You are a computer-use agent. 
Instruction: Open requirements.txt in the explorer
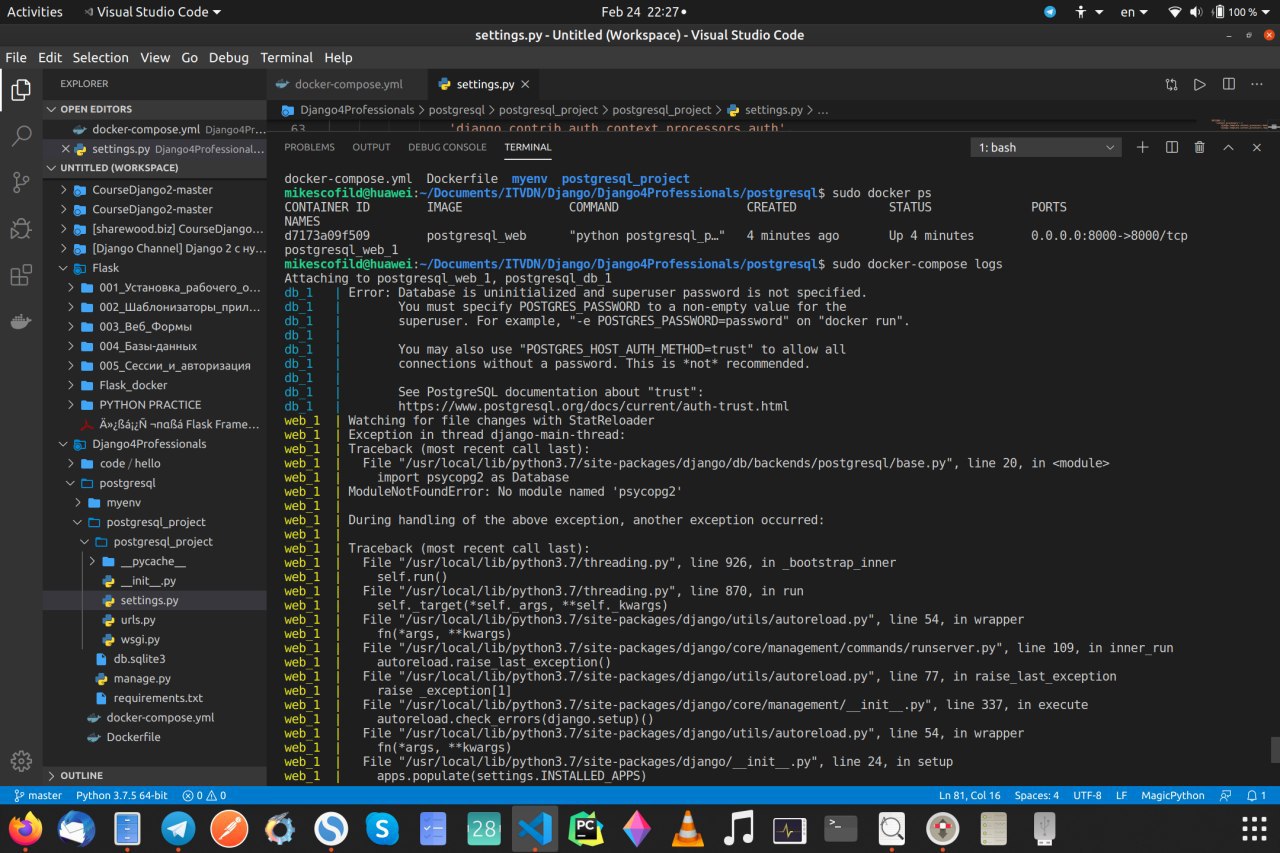[157, 698]
